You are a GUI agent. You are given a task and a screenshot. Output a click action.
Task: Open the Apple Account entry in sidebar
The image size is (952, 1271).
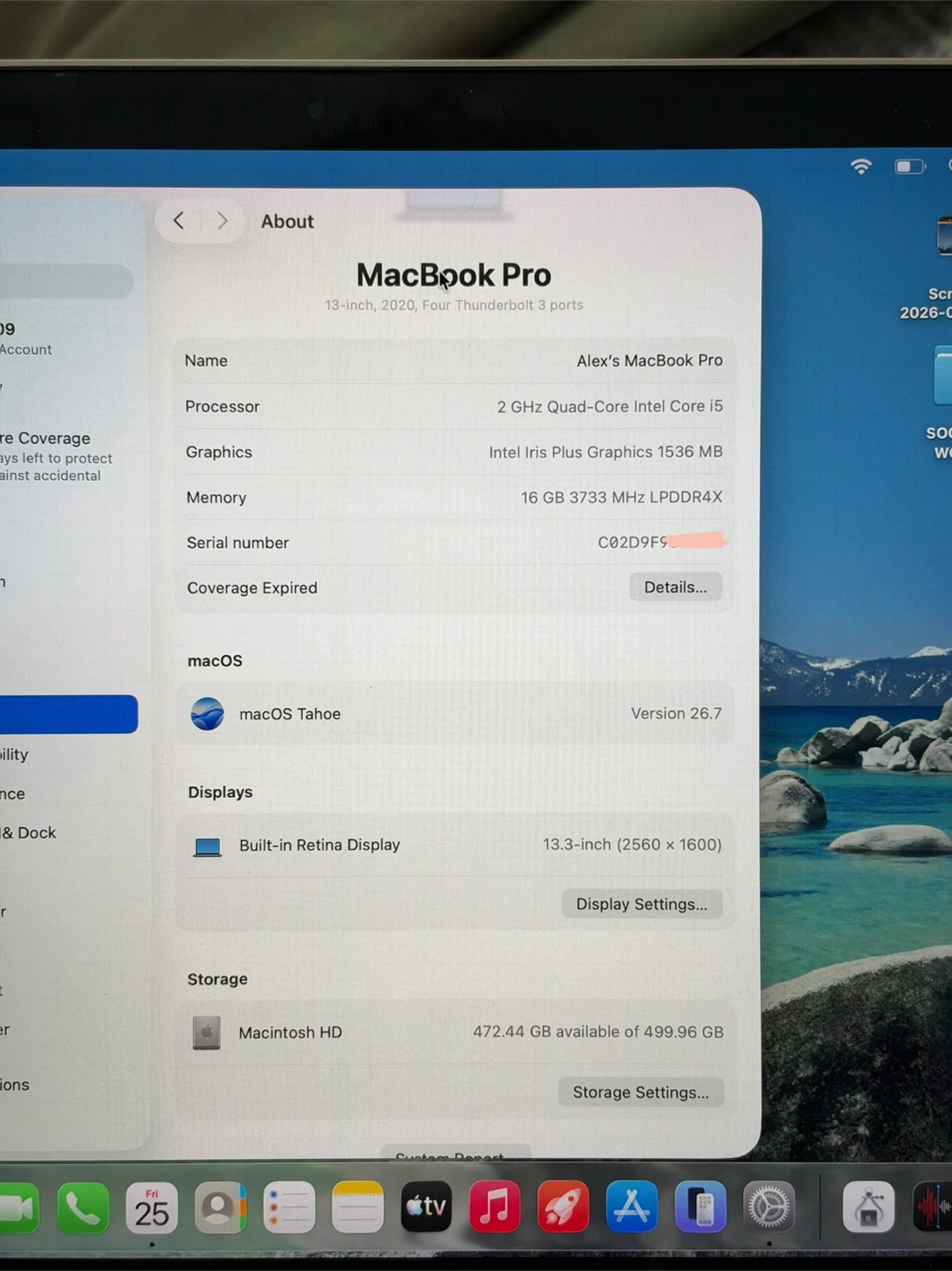[26, 339]
